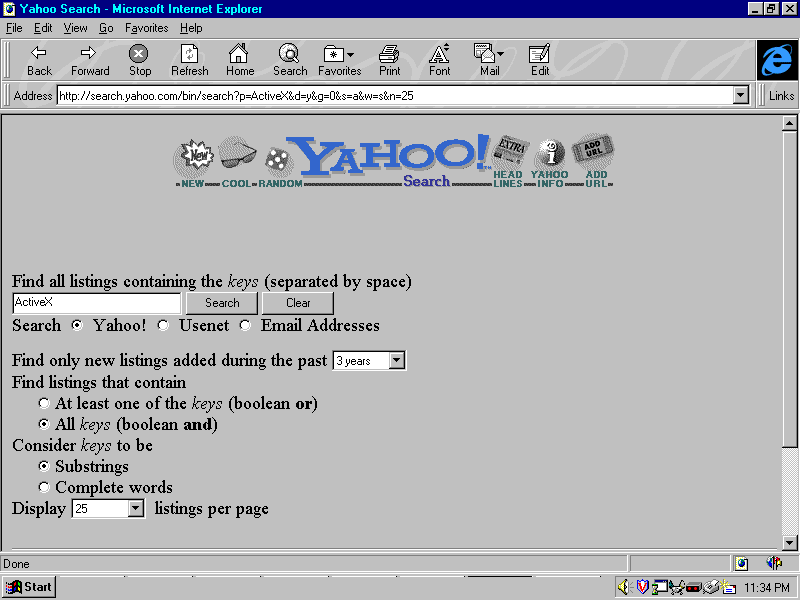This screenshot has width=800, height=600.
Task: Click the Search button beside the keys field
Action: 222,303
